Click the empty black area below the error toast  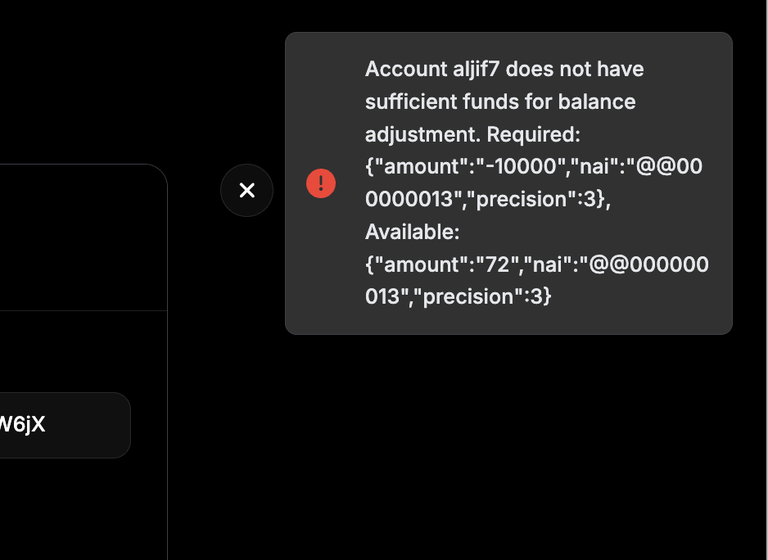coord(508,446)
